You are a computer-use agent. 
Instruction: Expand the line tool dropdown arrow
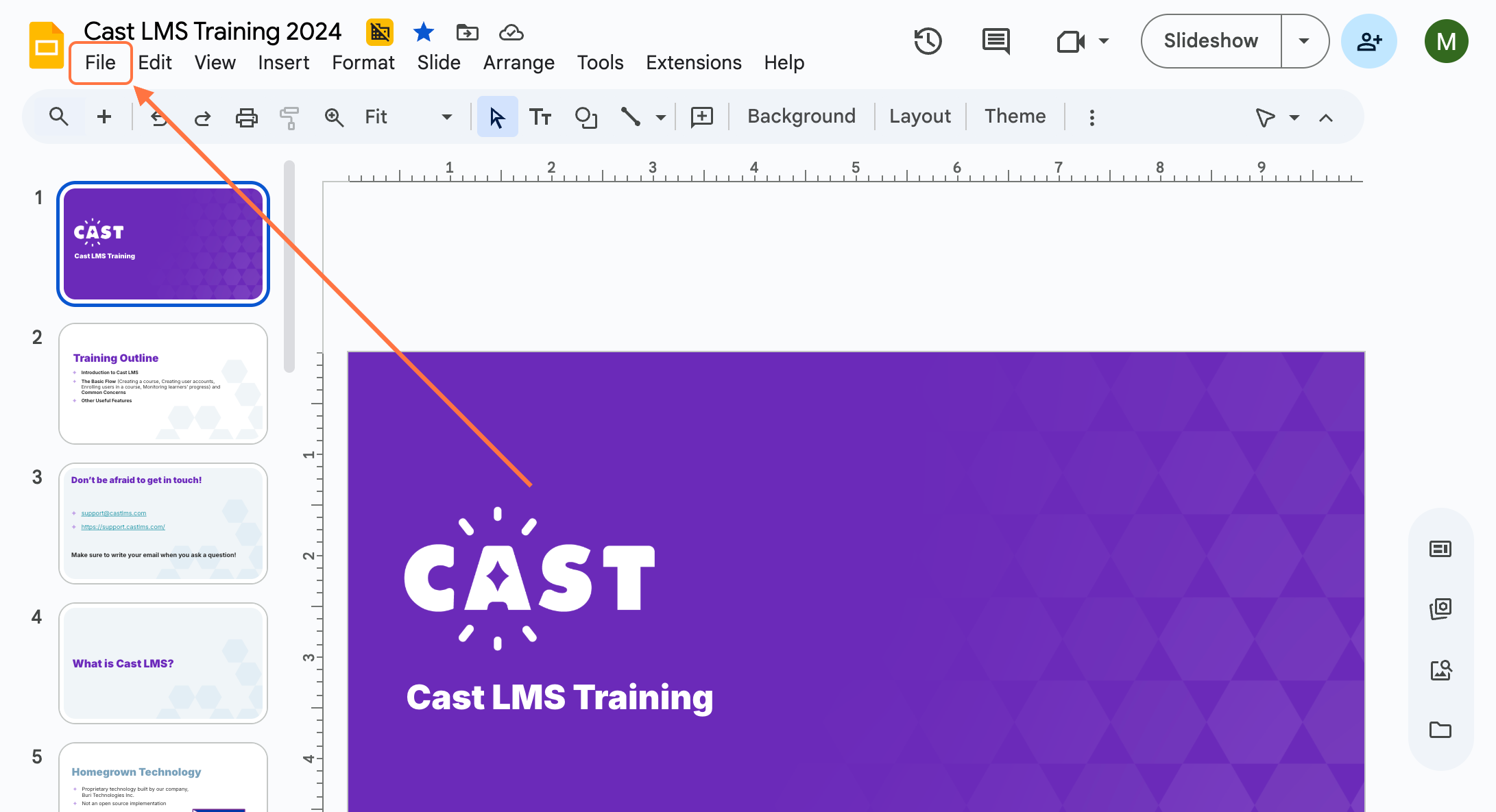point(660,117)
